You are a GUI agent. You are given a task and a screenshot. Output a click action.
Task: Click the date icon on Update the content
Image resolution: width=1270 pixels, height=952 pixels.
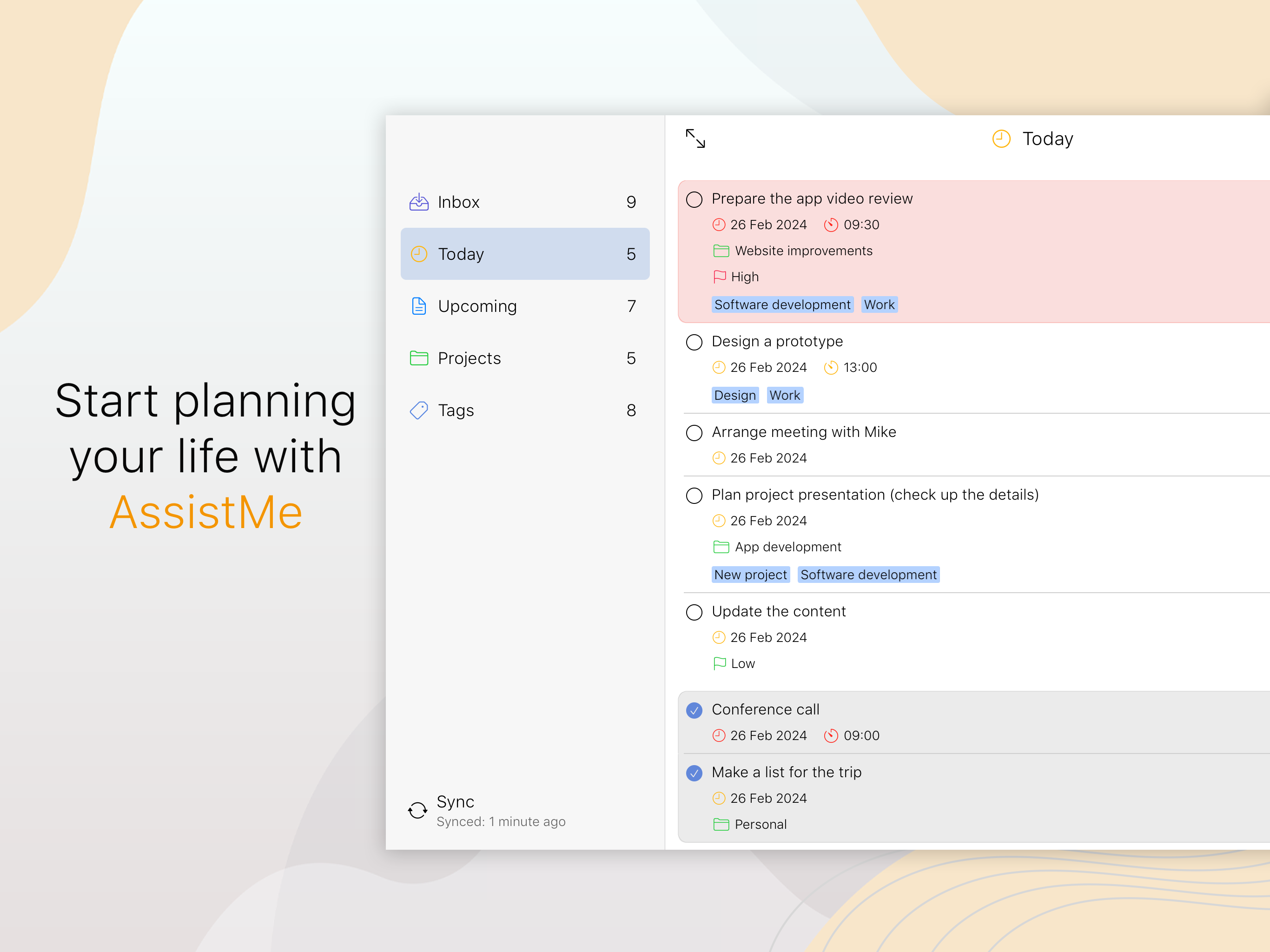click(719, 637)
